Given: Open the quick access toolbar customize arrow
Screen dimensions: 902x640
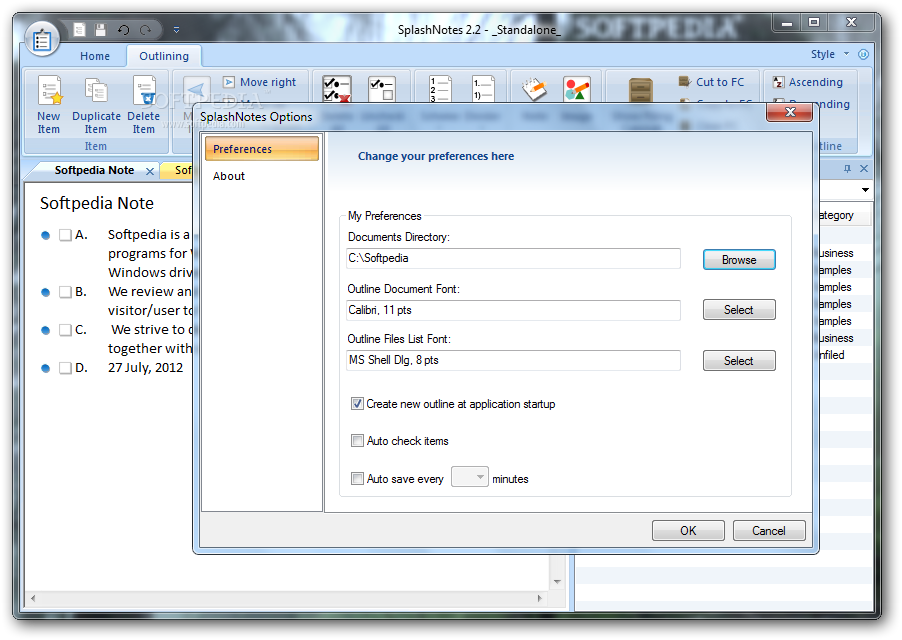Looking at the screenshot, I should (x=177, y=30).
